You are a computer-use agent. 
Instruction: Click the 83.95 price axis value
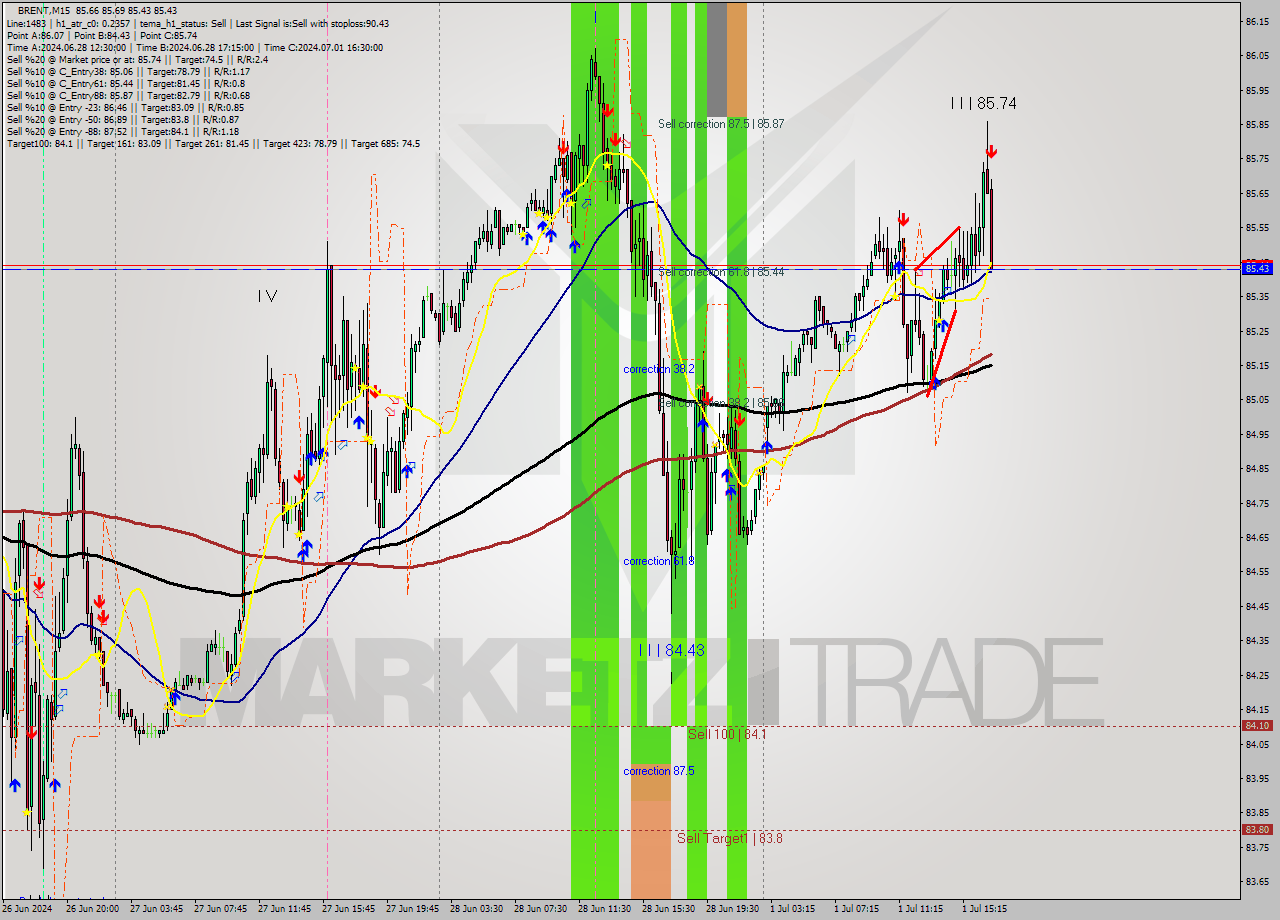[x=1257, y=778]
